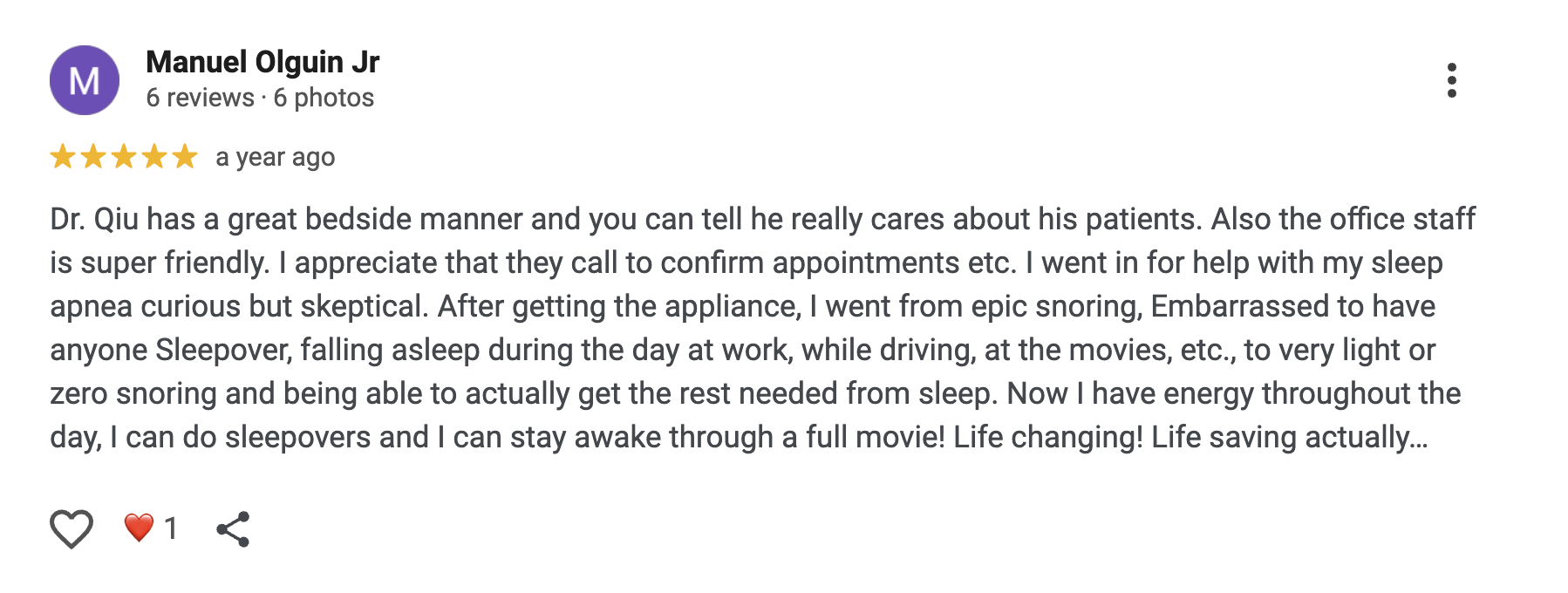Like the review with the heart outline
This screenshot has height=593, width=1568.
[71, 528]
